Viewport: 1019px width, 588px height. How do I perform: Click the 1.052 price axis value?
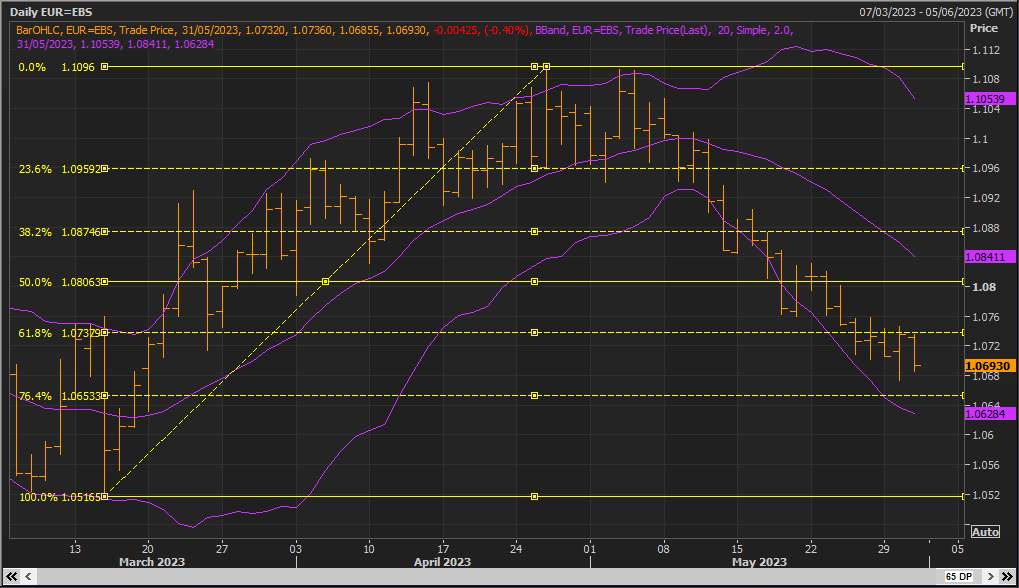985,495
